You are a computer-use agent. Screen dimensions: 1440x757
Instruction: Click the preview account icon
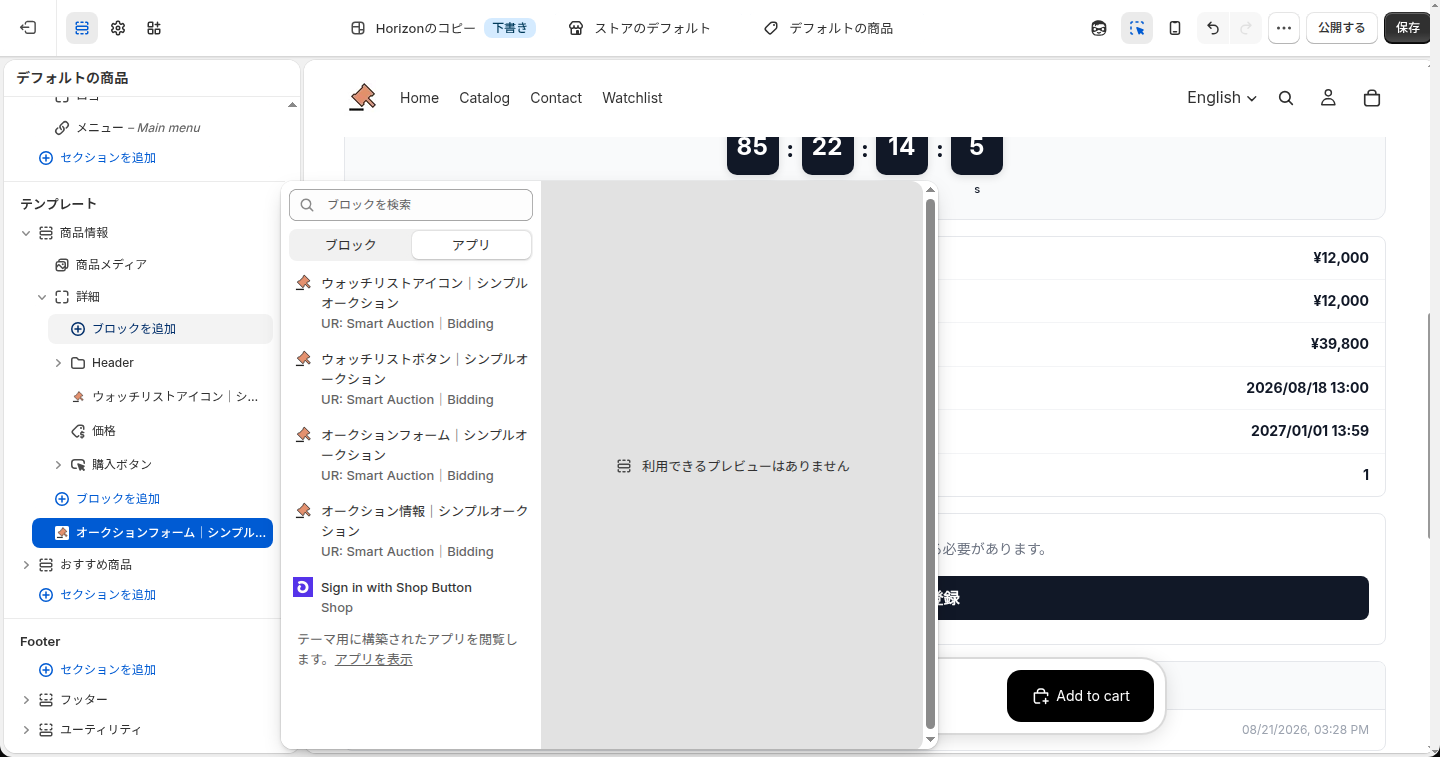pyautogui.click(x=1328, y=98)
